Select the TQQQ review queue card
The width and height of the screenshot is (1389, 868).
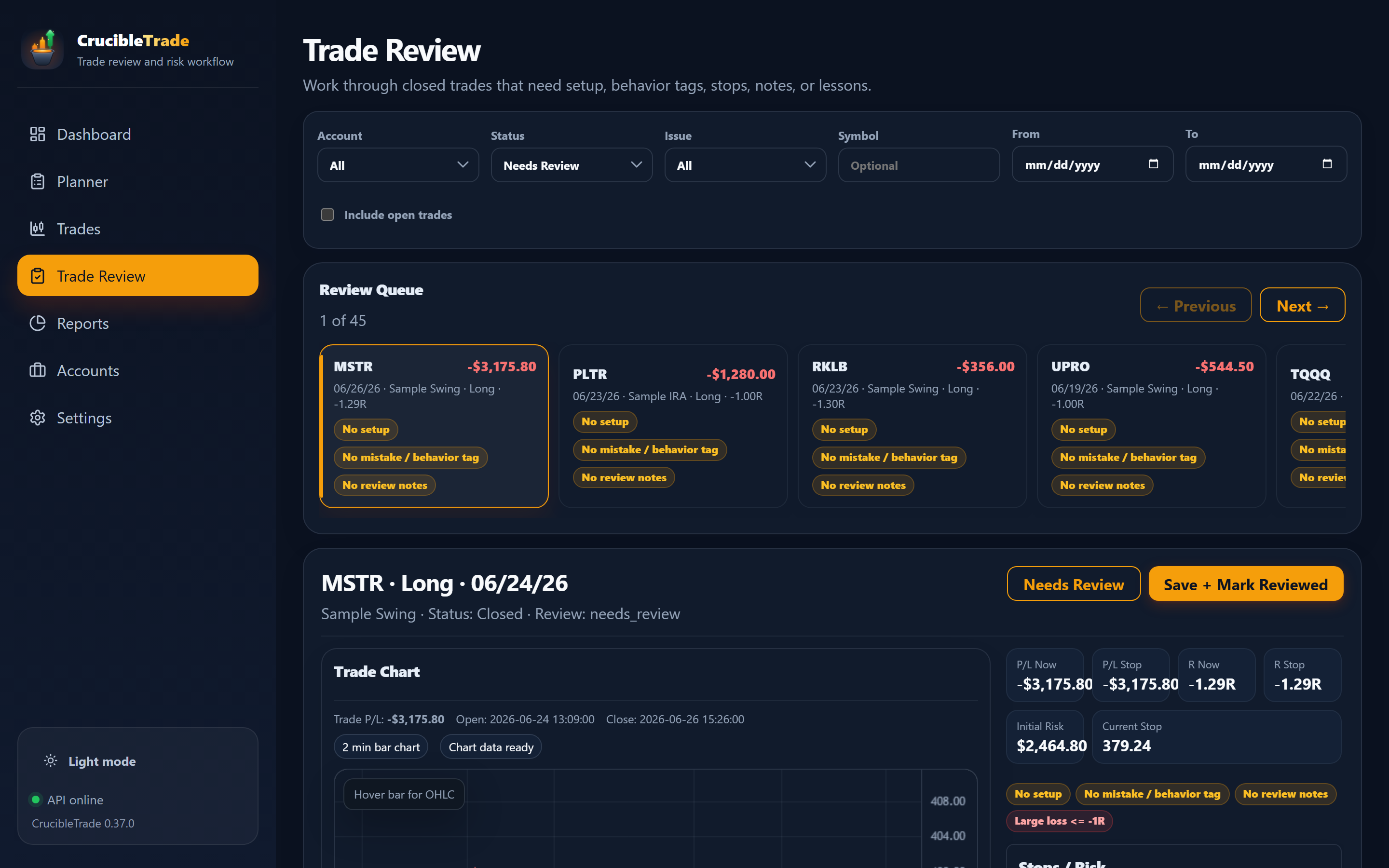click(x=1311, y=426)
